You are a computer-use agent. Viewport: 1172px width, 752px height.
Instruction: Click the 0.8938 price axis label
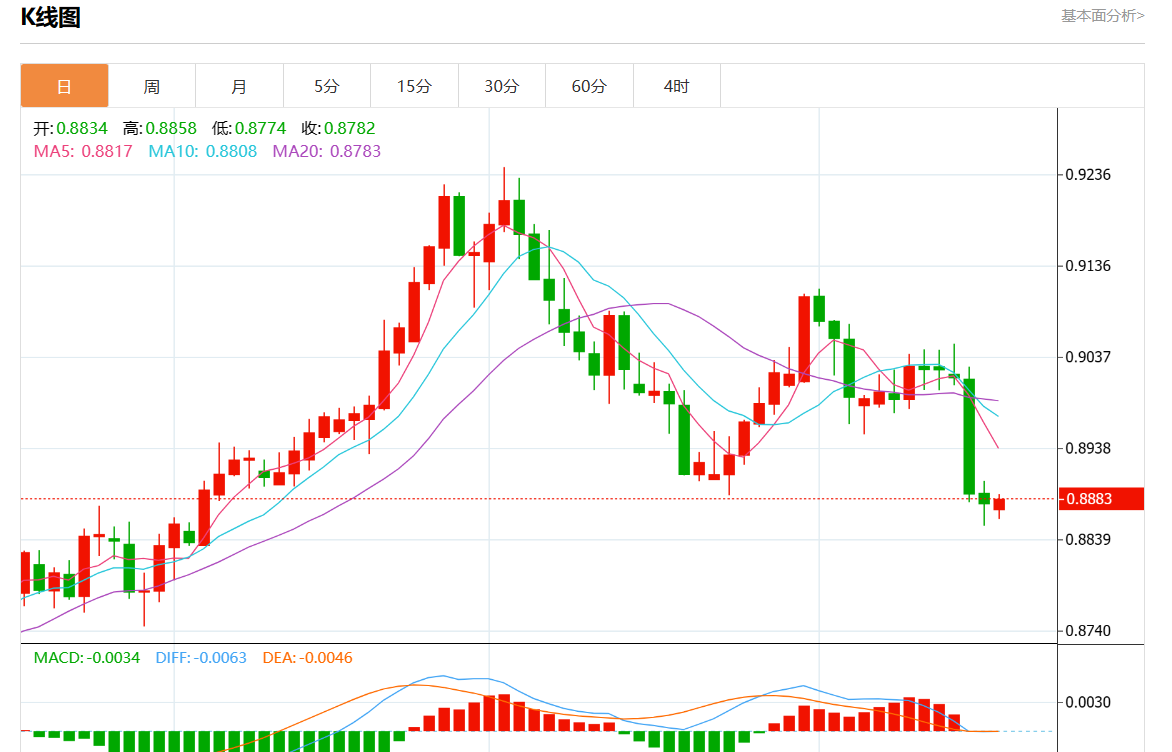tap(1088, 448)
